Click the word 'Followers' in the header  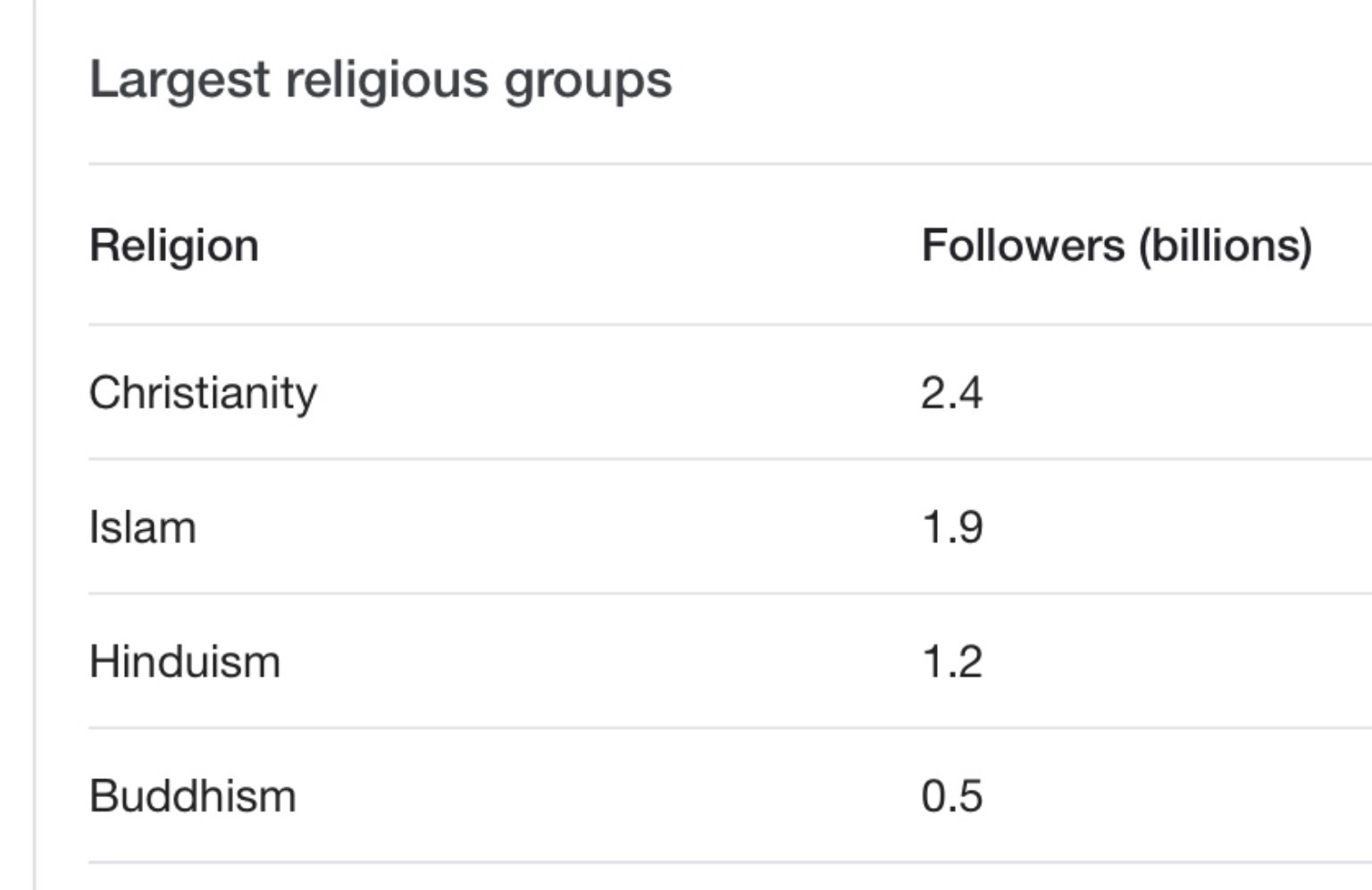pyautogui.click(x=1023, y=246)
